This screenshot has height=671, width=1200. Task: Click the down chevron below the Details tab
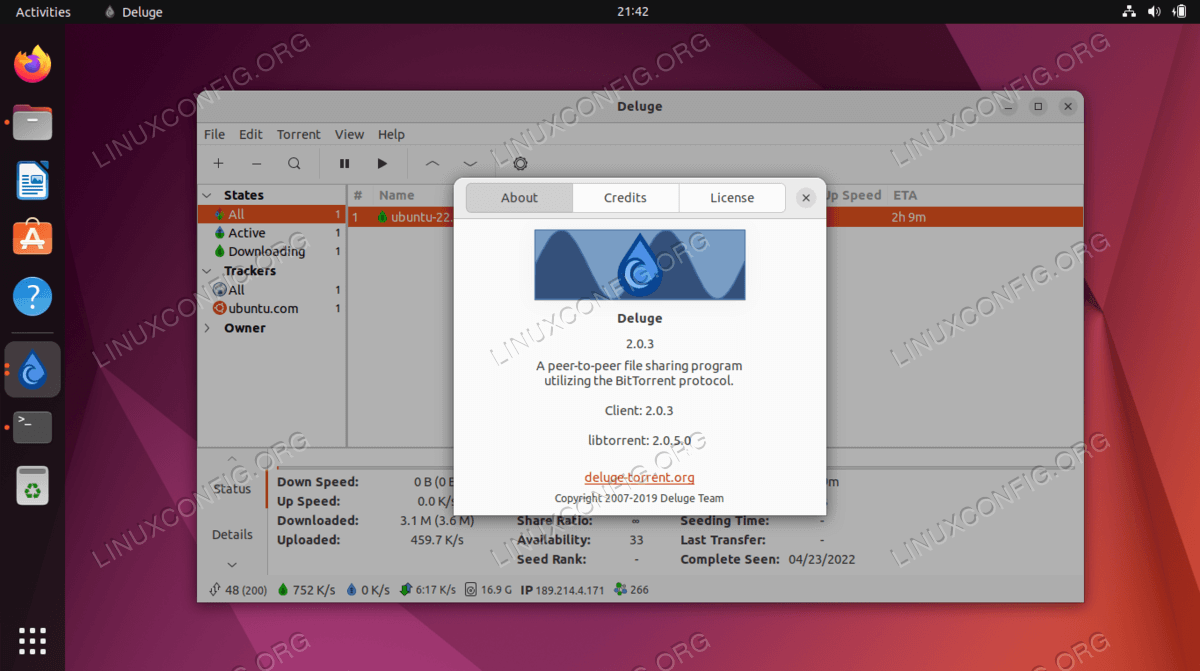232,565
